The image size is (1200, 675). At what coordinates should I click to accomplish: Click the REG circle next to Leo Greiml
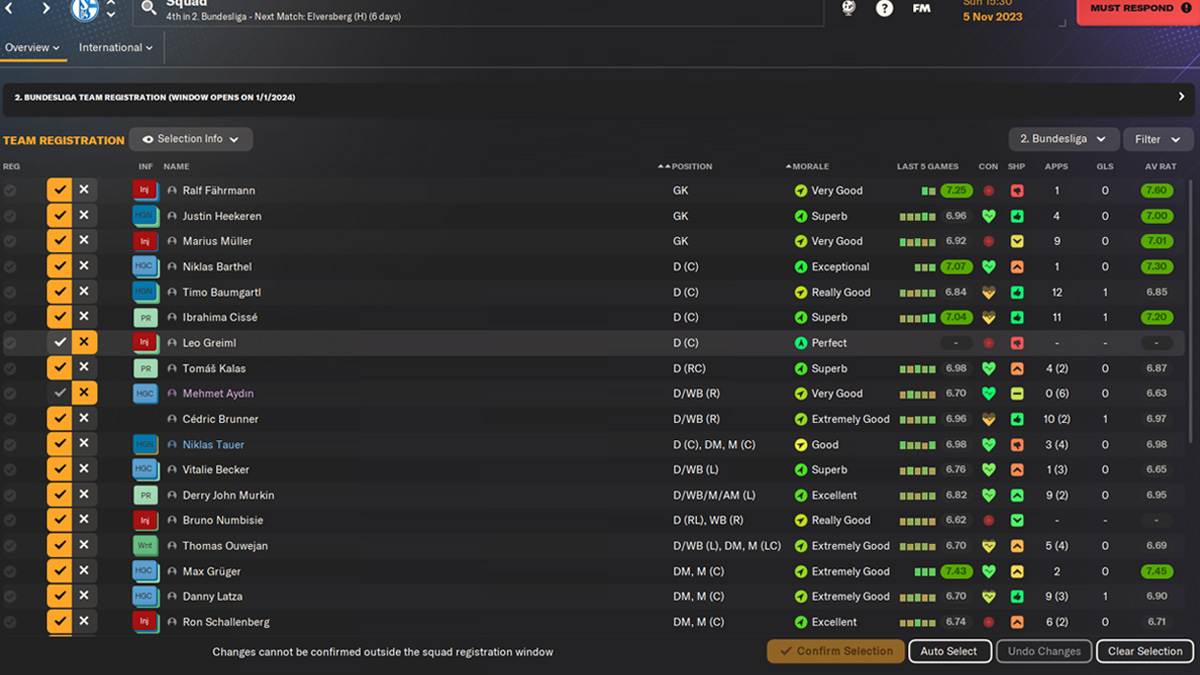pos(10,342)
